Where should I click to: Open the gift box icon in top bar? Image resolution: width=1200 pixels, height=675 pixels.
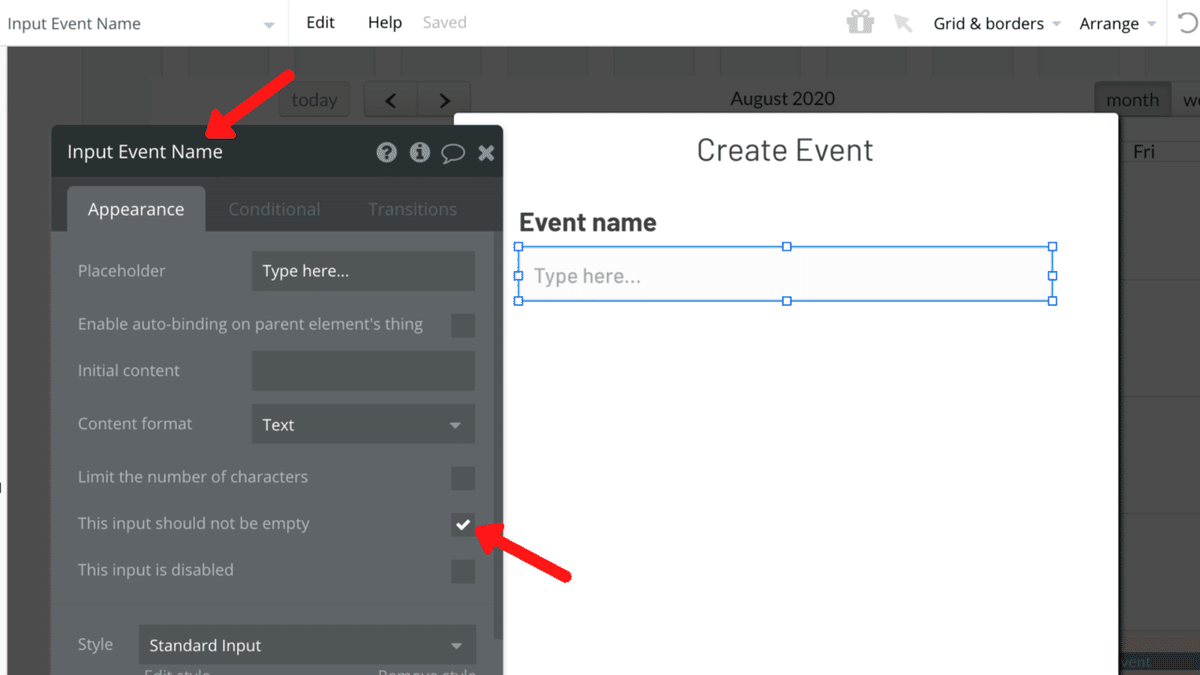[x=860, y=22]
